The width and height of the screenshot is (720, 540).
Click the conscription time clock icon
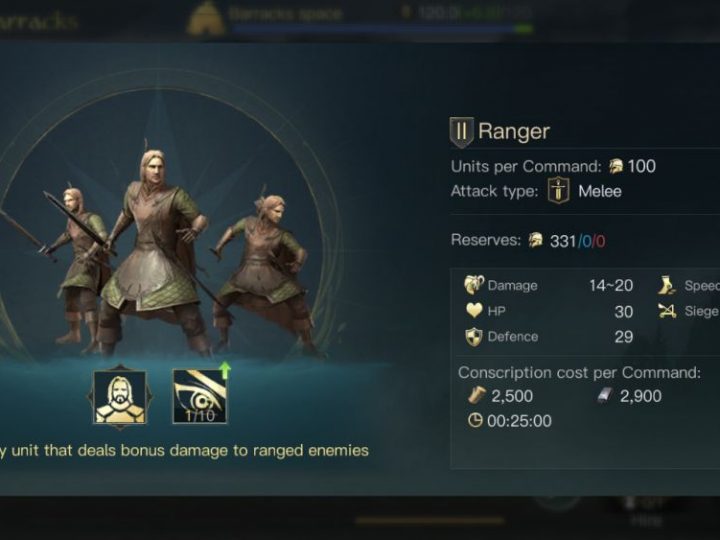(x=475, y=420)
